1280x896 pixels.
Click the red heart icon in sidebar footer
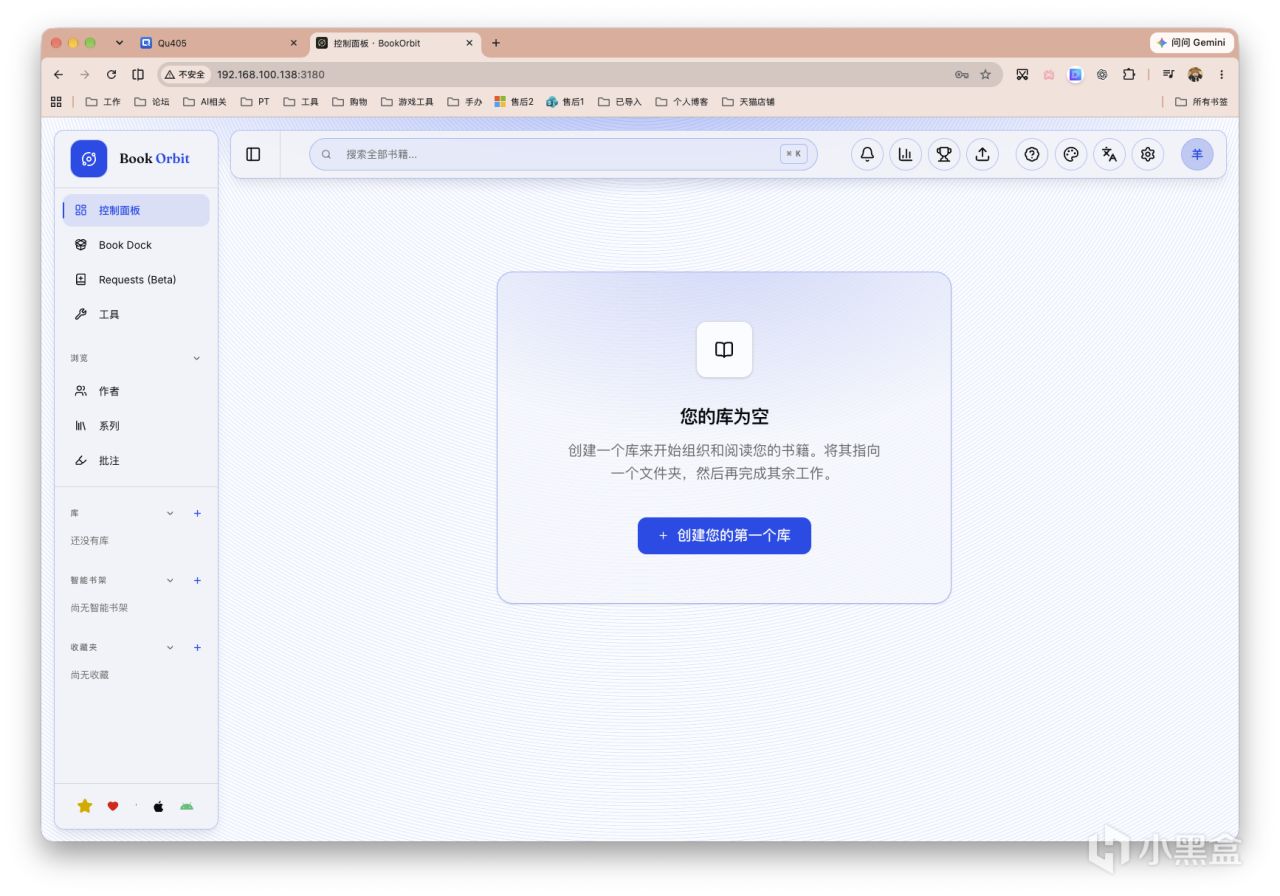112,806
